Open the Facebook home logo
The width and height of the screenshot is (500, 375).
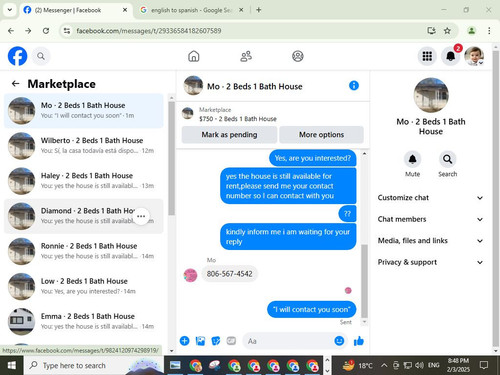pyautogui.click(x=17, y=56)
